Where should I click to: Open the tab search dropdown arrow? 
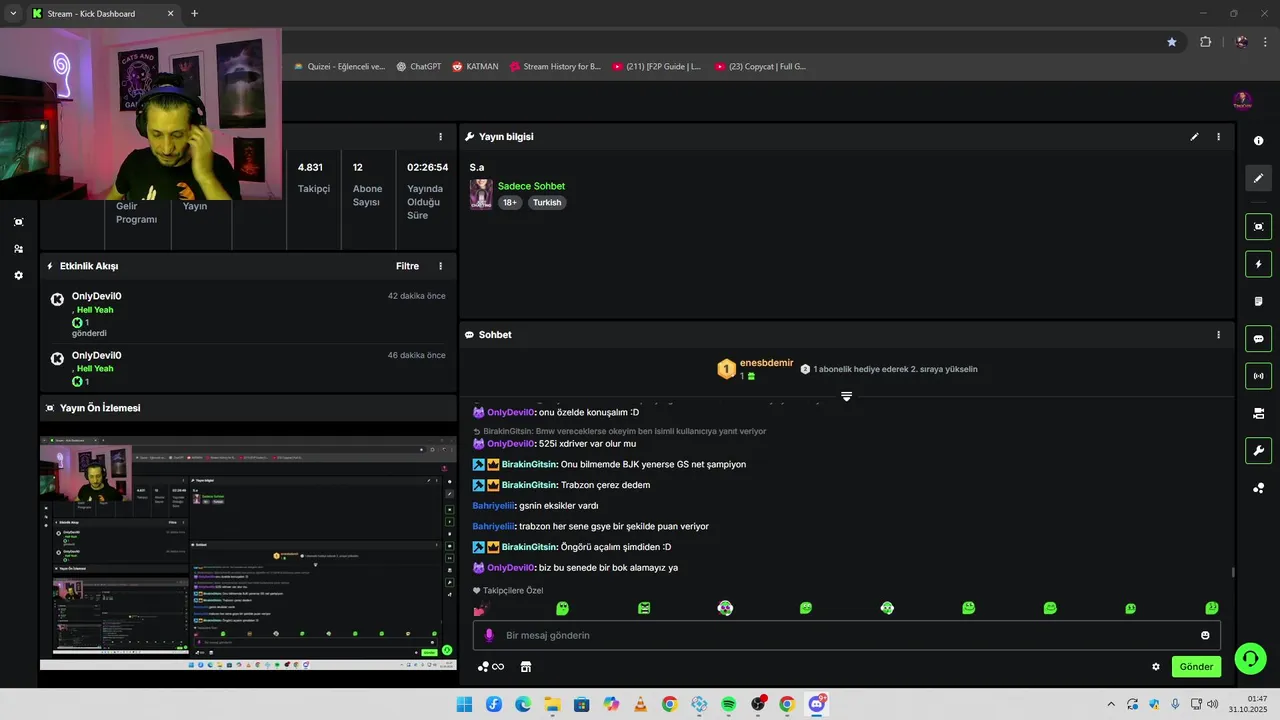pos(12,14)
